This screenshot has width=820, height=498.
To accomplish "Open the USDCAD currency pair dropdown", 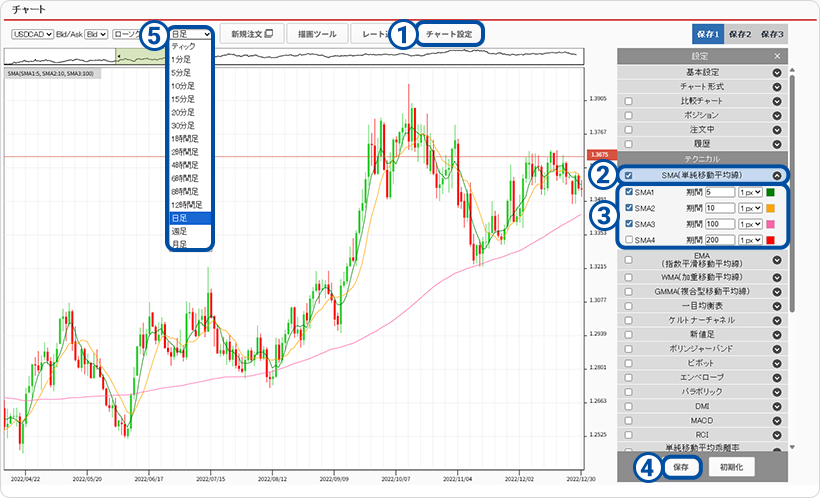I will tap(31, 34).
